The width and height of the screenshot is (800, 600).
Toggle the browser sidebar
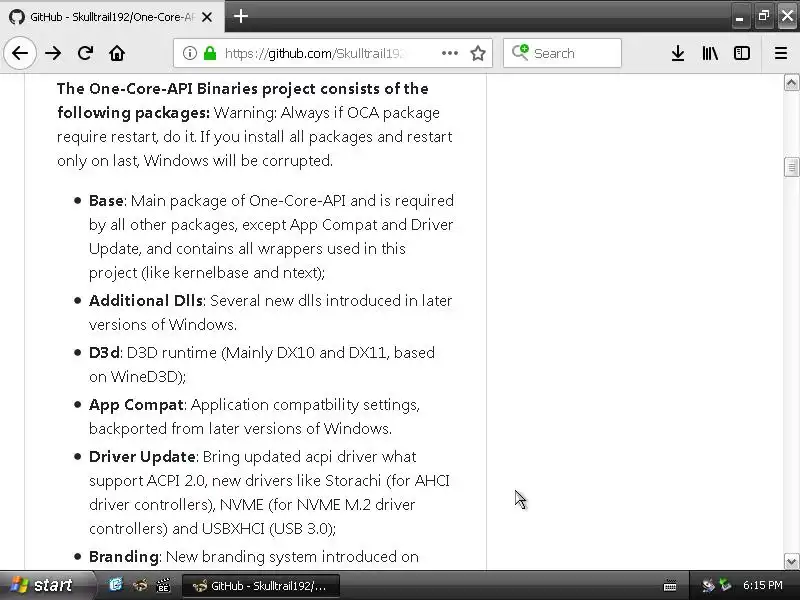coord(742,53)
